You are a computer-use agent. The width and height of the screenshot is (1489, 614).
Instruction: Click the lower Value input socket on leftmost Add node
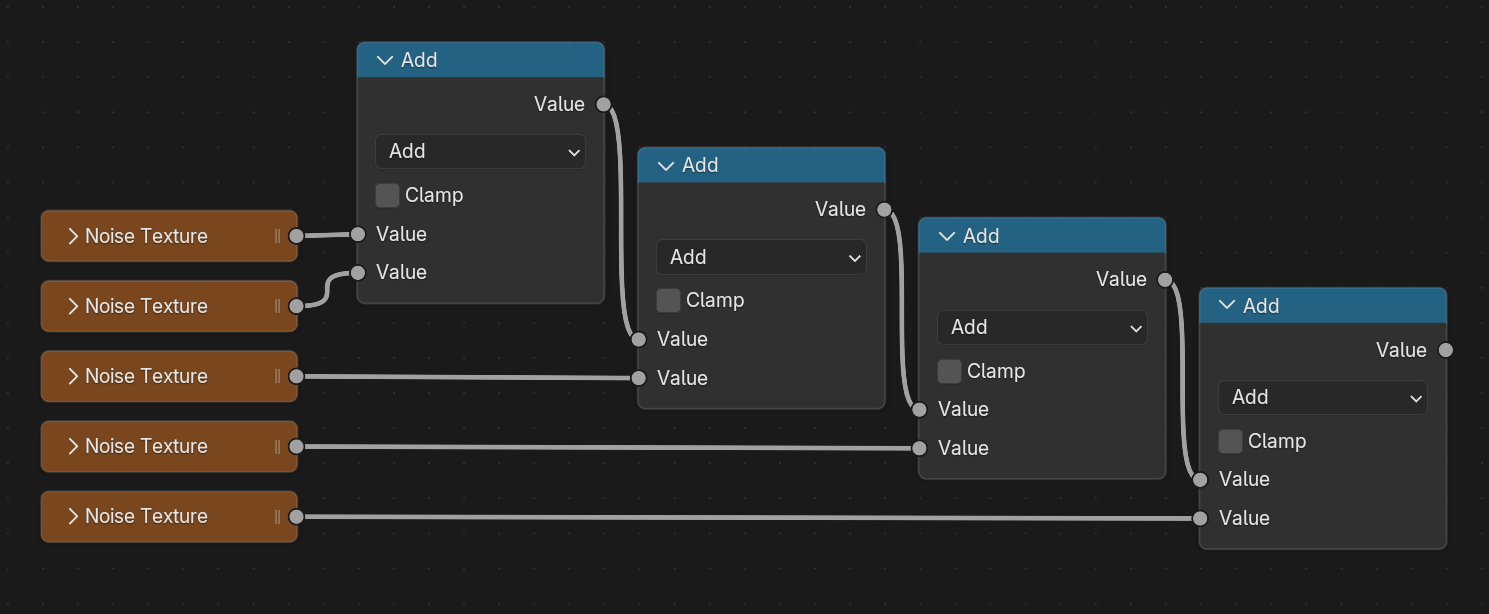[358, 272]
